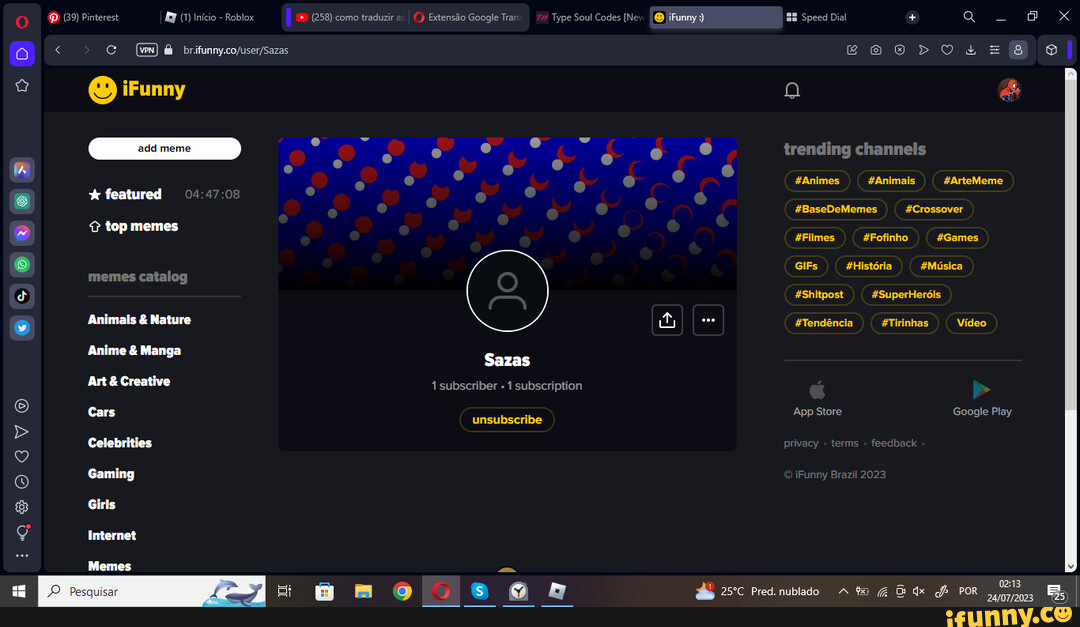Toggle the VPN badge in address bar
The height and width of the screenshot is (627, 1080).
[x=147, y=50]
